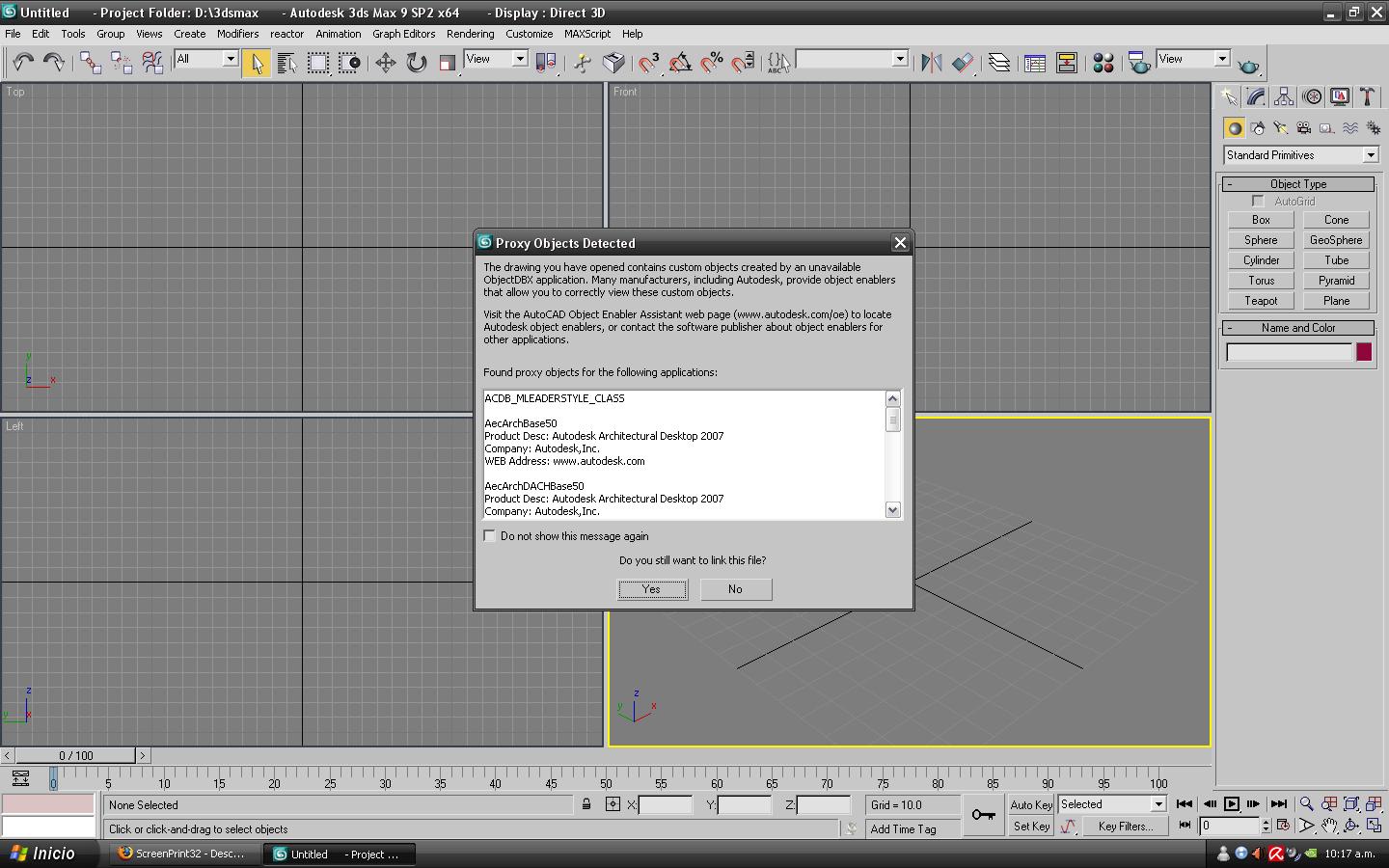Select the Cameras category icon
1389x868 pixels.
[1303, 128]
